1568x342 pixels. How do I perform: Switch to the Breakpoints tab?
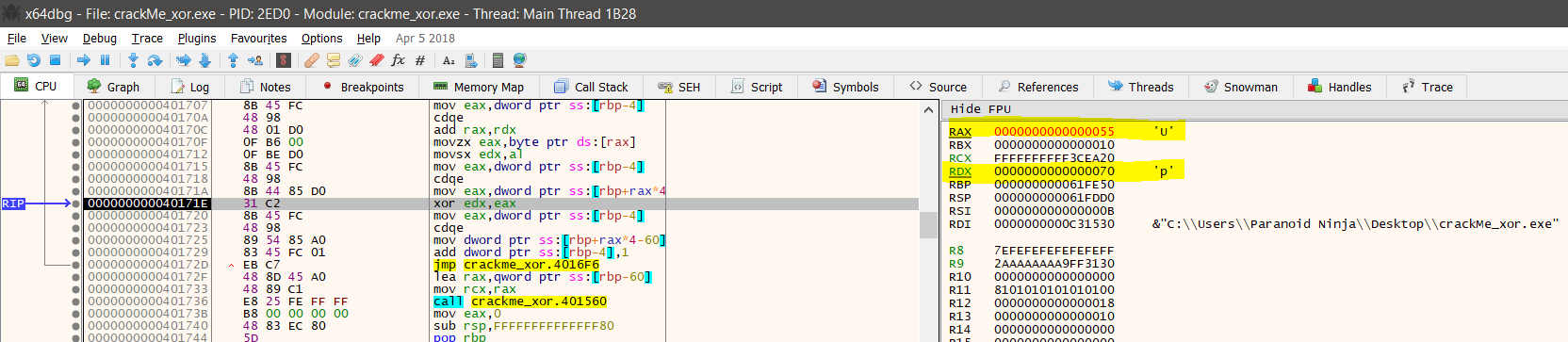[x=363, y=87]
